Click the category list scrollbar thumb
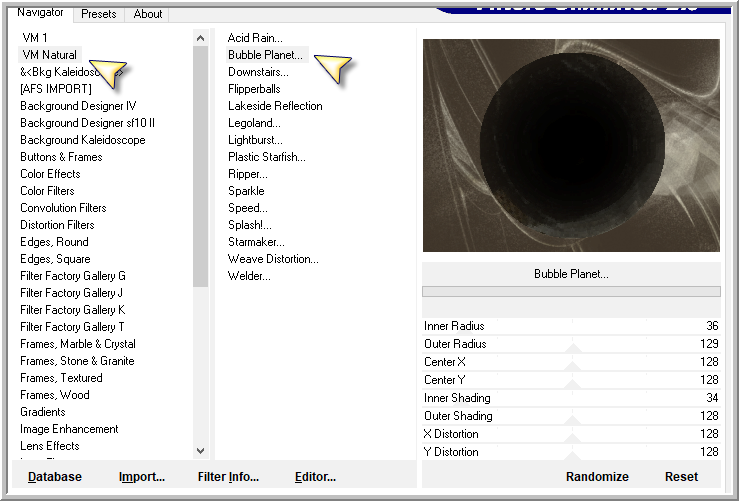This screenshot has width=739, height=501. pos(200,166)
